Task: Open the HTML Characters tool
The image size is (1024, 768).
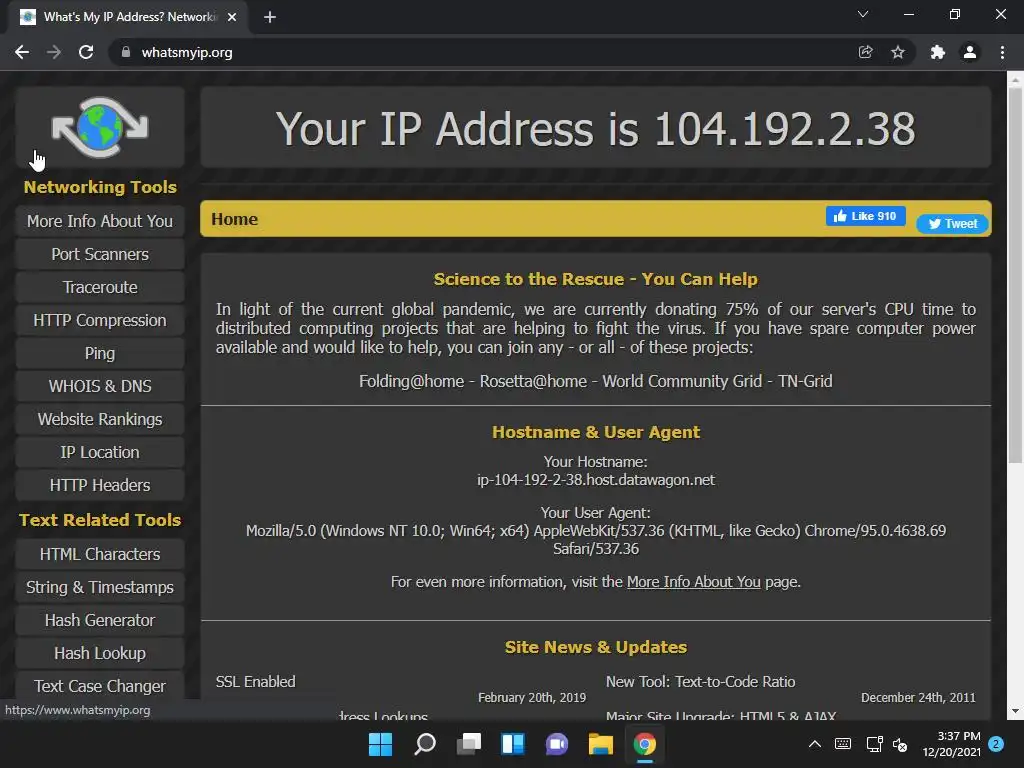Action: point(100,554)
